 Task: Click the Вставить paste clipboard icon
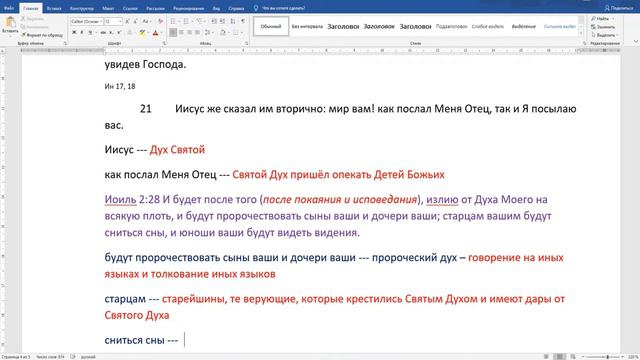click(x=10, y=22)
